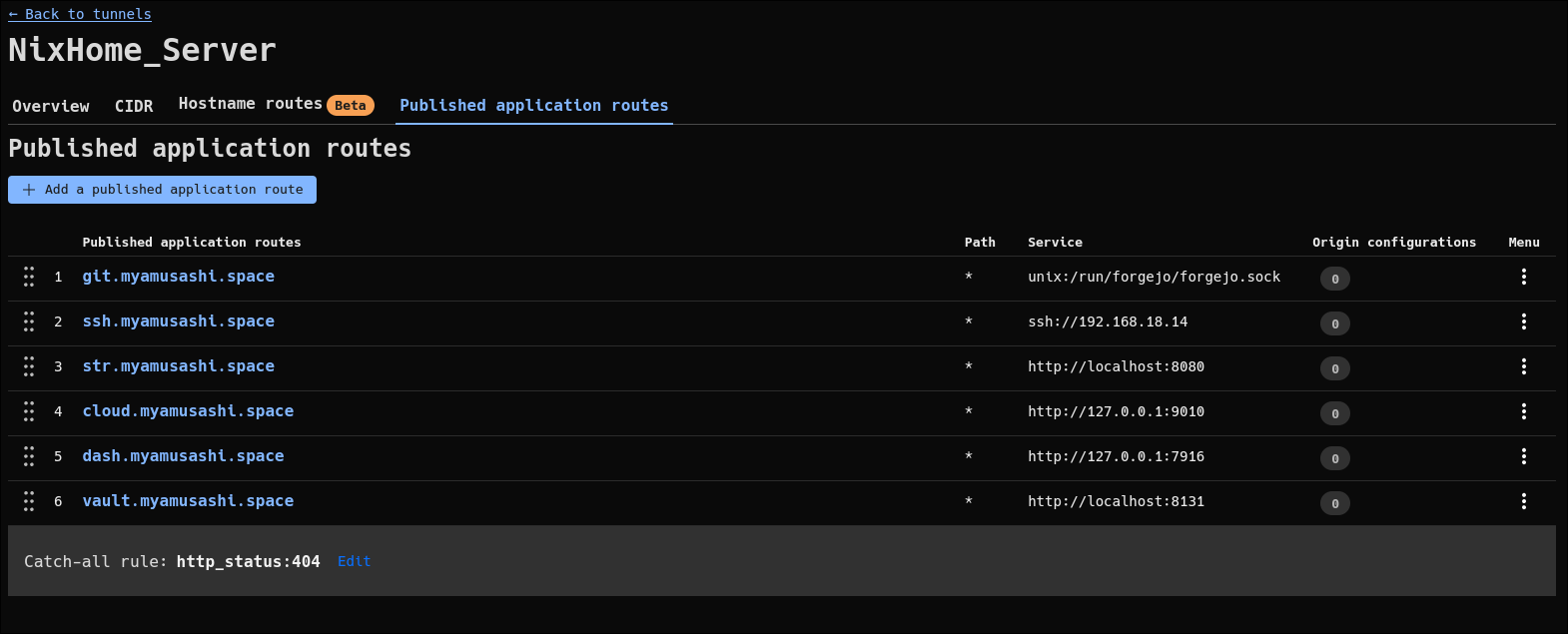The image size is (1568, 634).
Task: Open str.myamusashi.space route link
Action: (x=179, y=366)
